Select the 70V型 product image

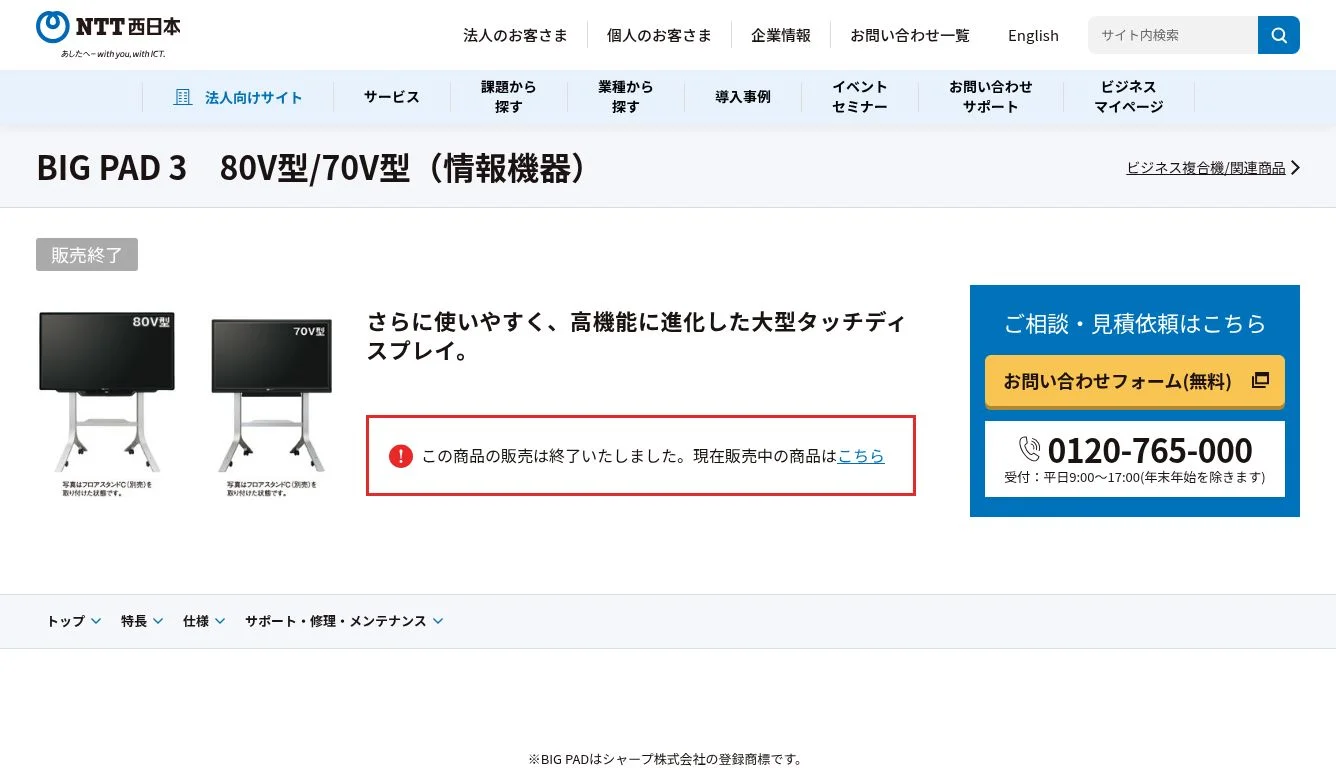[x=272, y=408]
